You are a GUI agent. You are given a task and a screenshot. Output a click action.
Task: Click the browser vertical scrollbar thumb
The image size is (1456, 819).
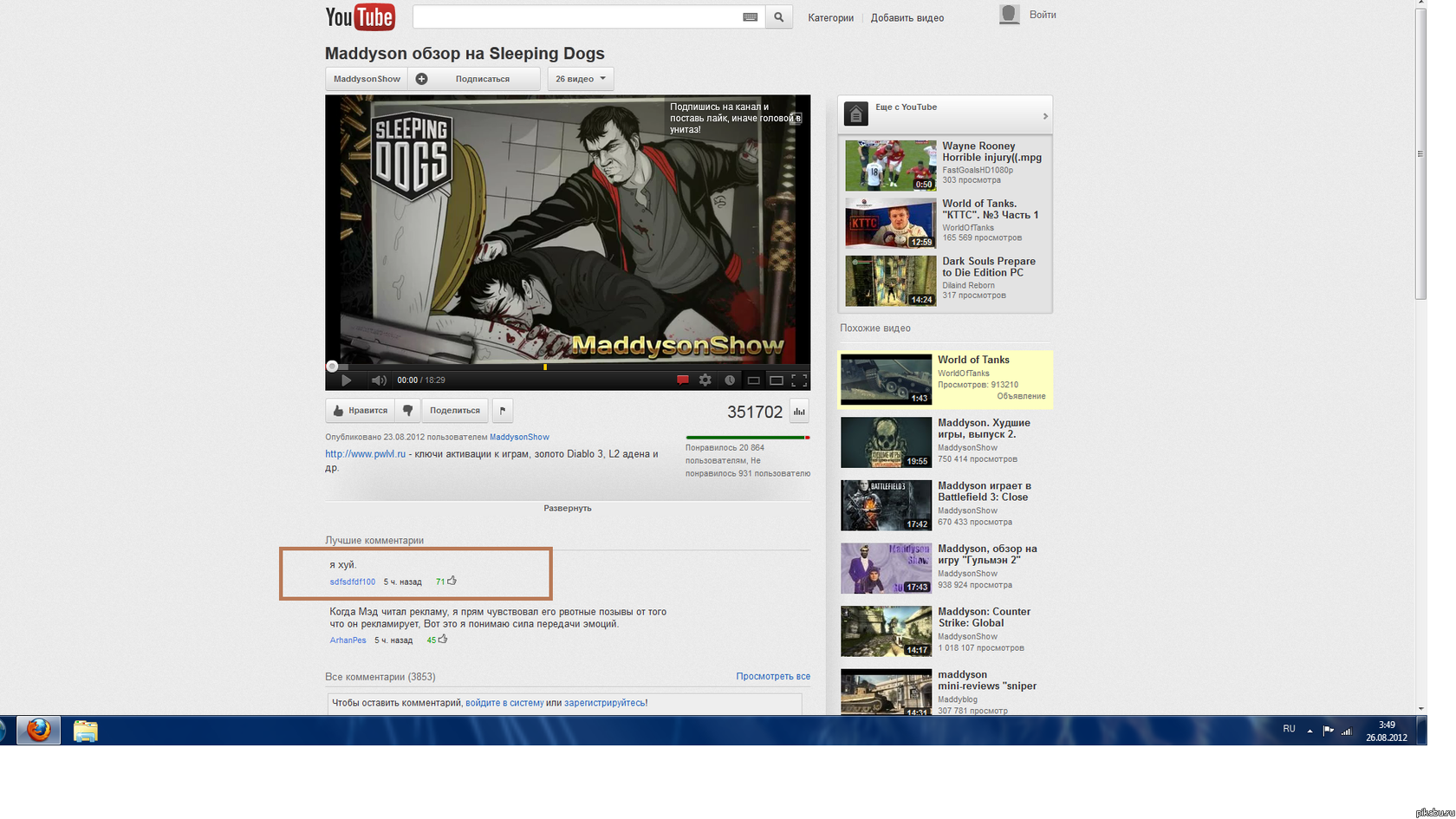tap(1420, 154)
